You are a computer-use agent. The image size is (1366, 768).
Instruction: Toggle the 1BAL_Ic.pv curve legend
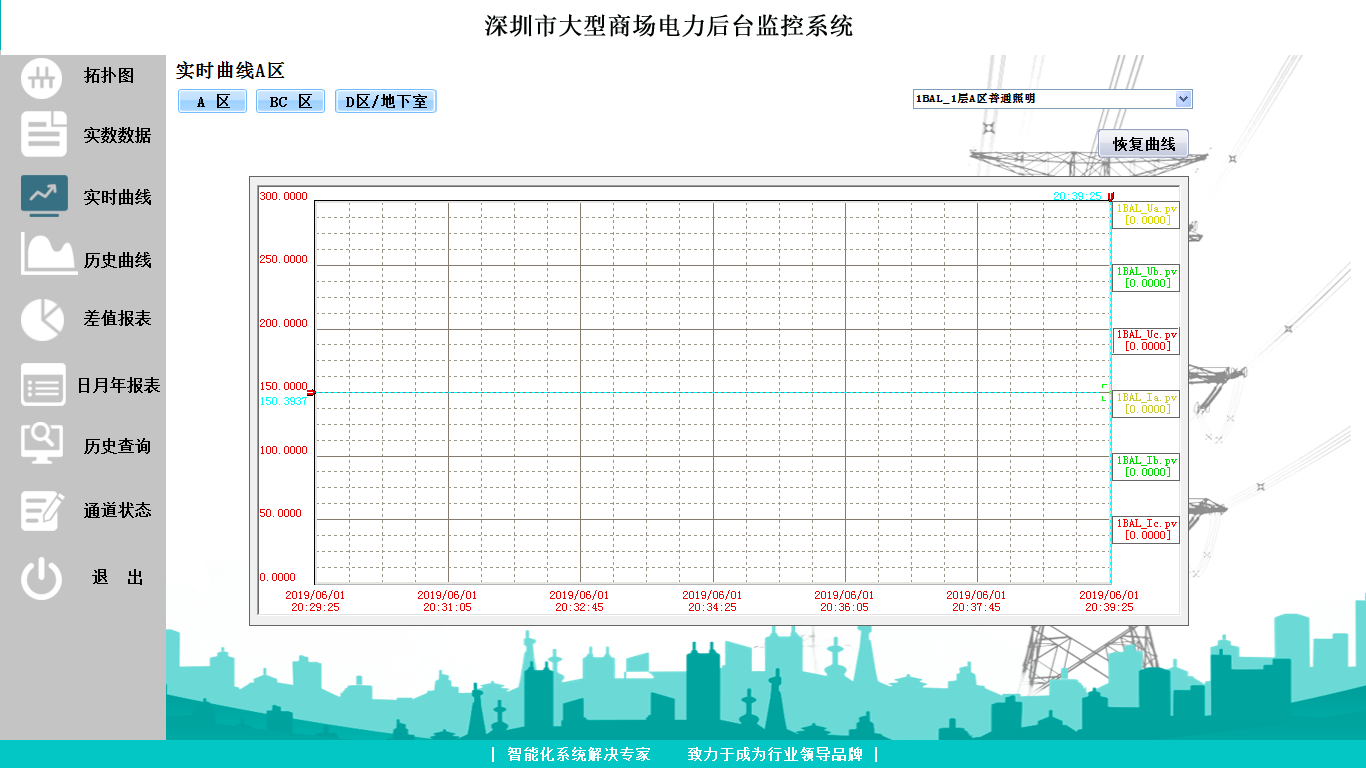(1146, 529)
